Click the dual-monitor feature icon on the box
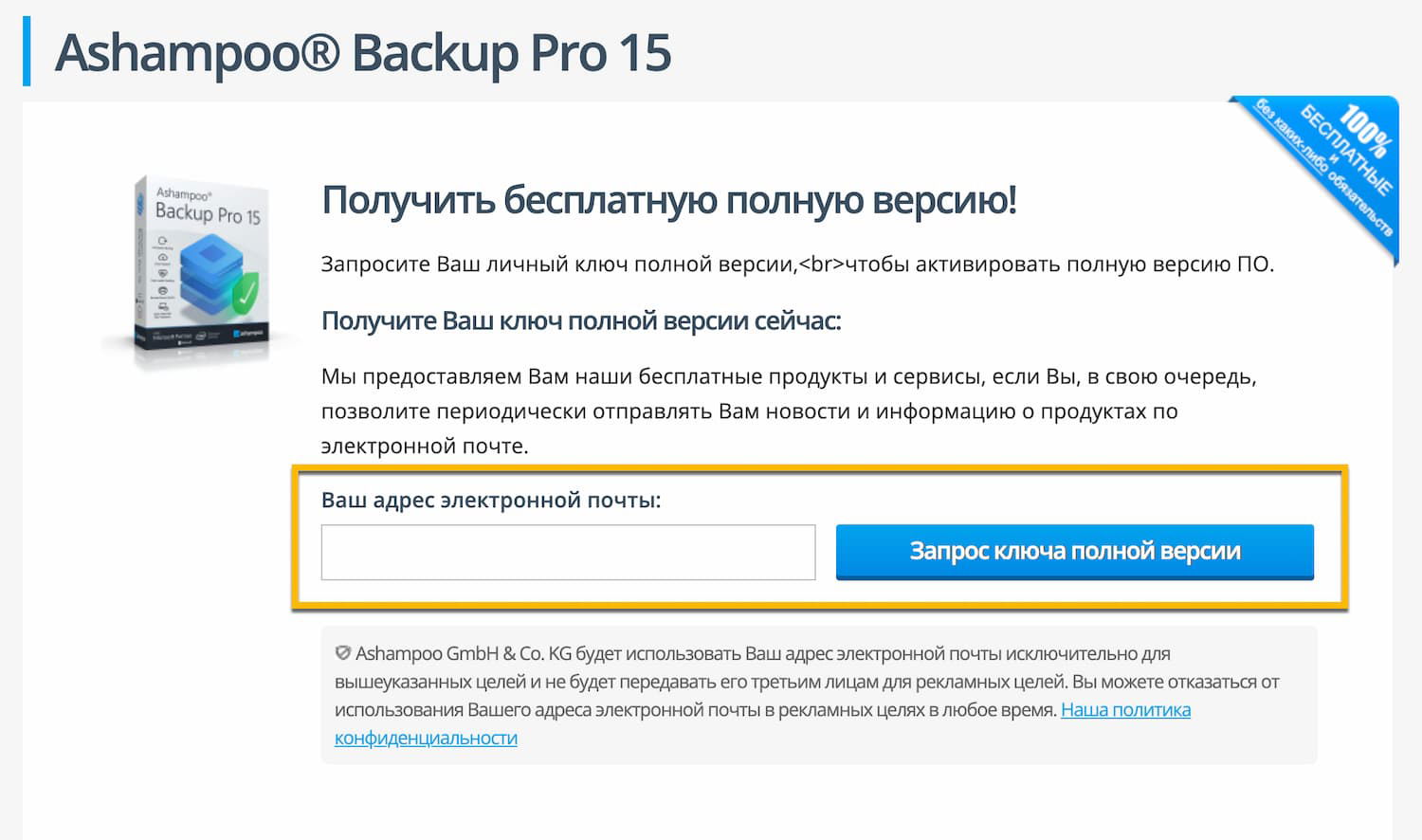Screen dimensions: 1422x840 (163, 309)
